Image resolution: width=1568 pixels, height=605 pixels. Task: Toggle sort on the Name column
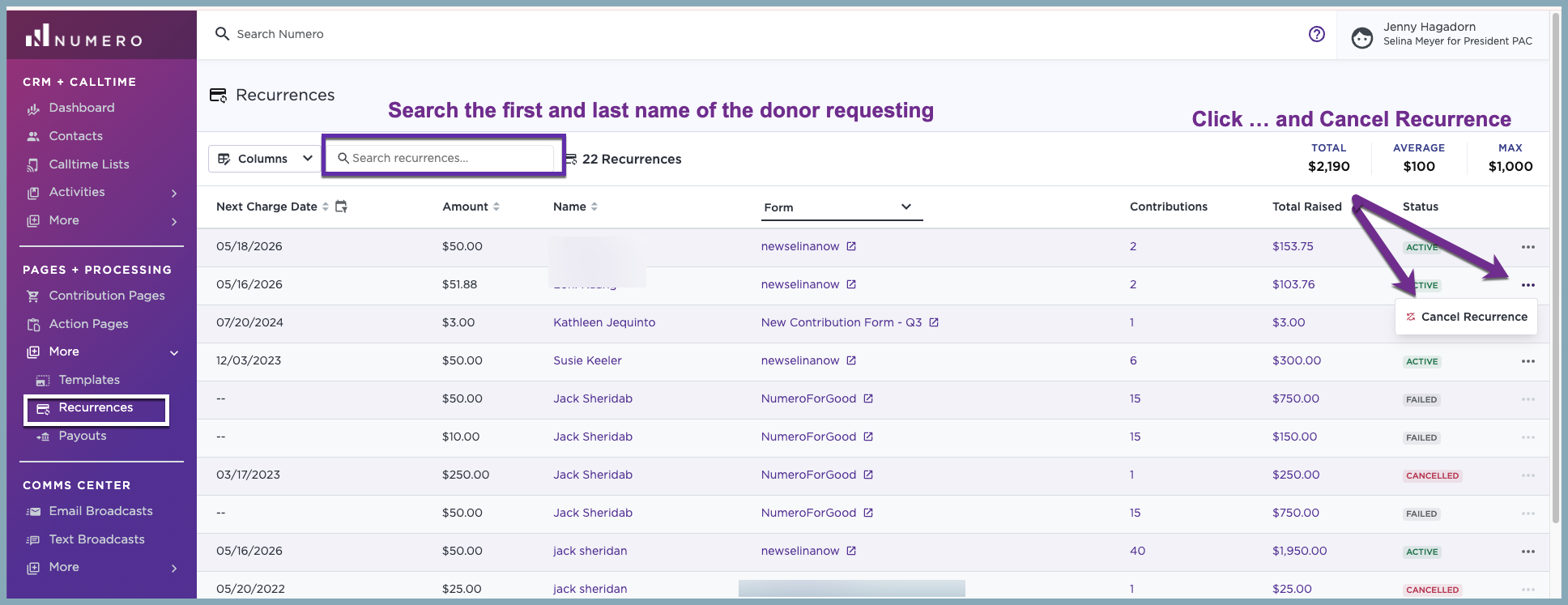point(594,207)
